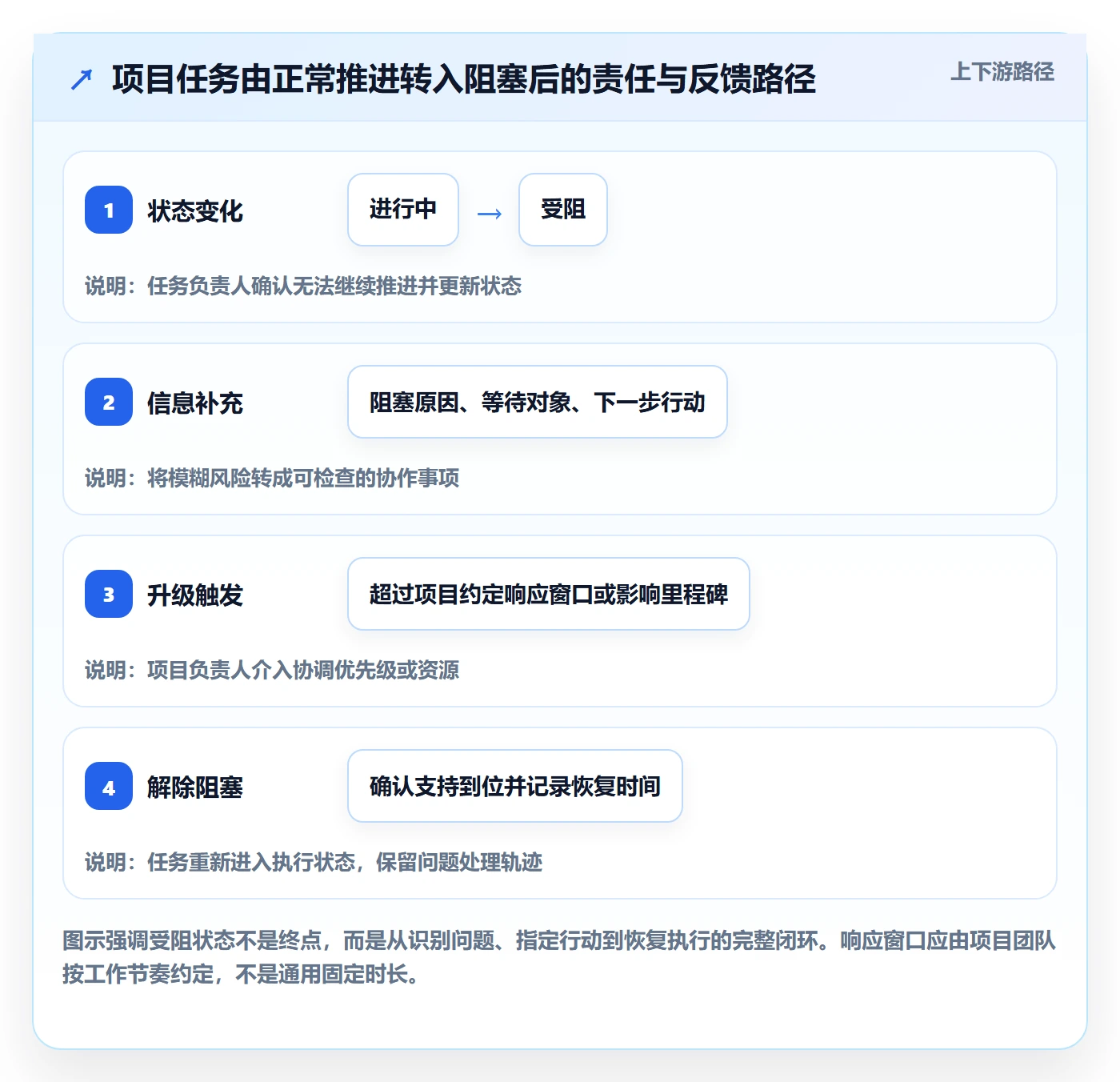
Task: Click the 超过项目约定响应窗口或影响里程碑 chip
Action: click(x=549, y=594)
